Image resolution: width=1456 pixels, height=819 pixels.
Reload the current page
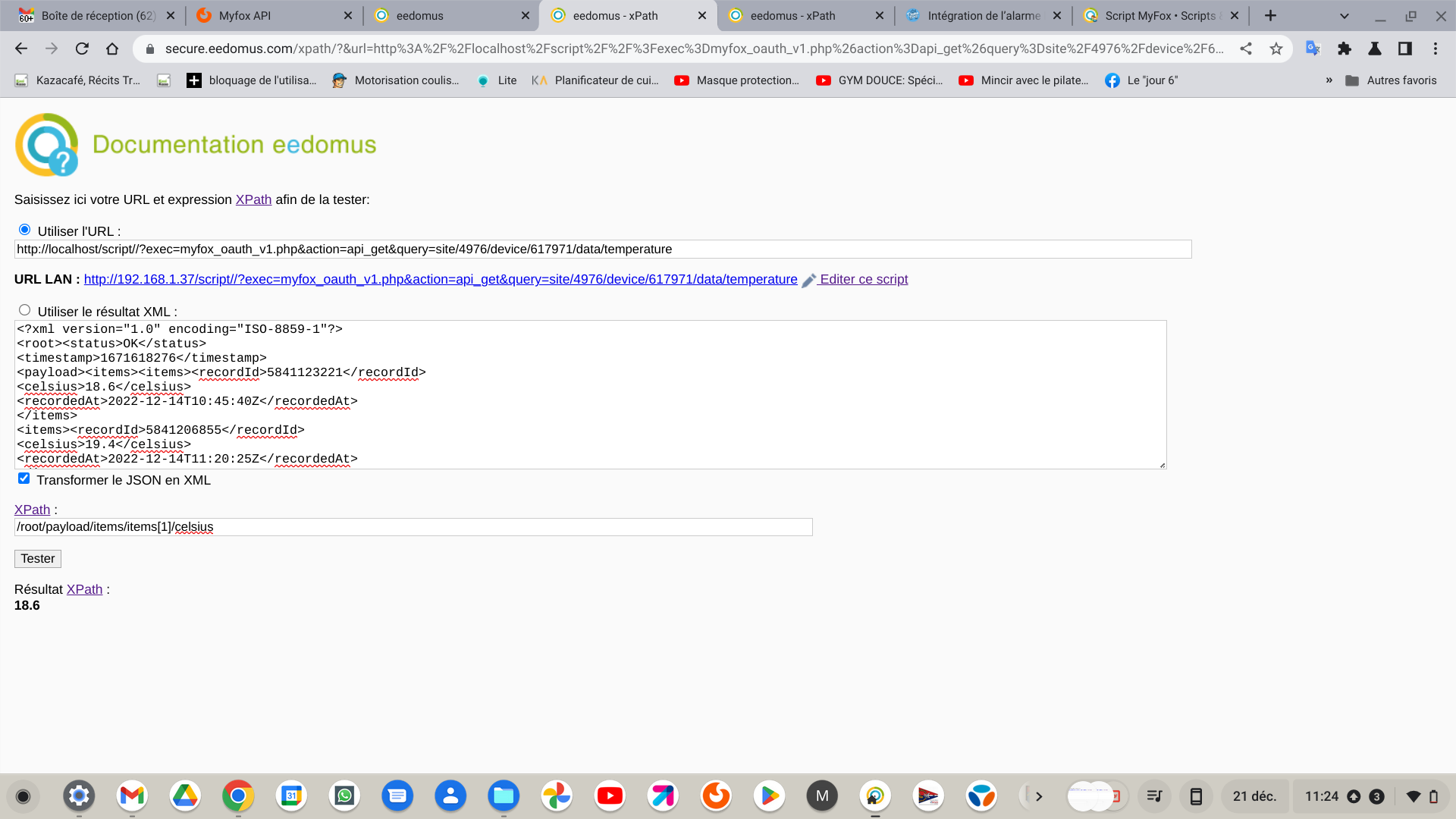point(82,49)
